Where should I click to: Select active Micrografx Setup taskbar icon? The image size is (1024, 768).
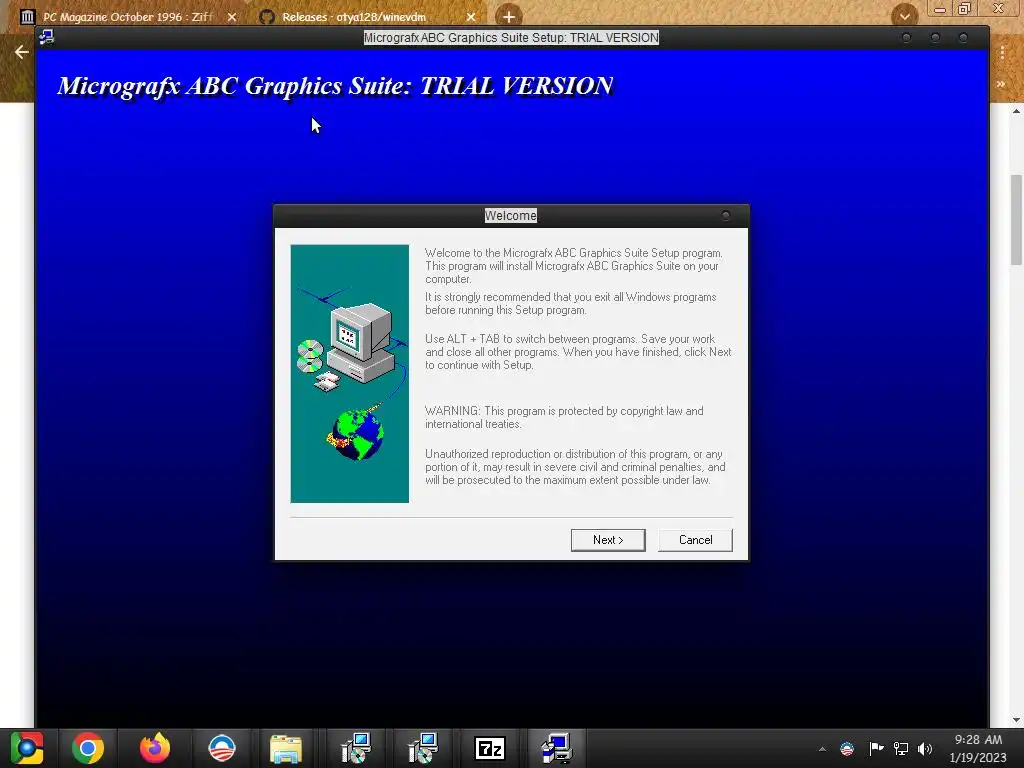tap(556, 748)
